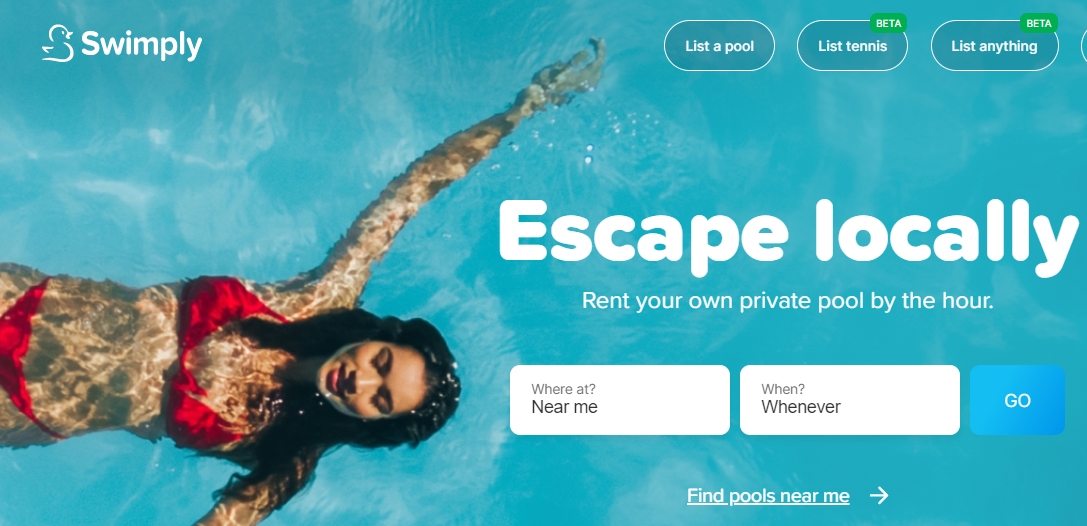The height and width of the screenshot is (526, 1087).
Task: Open the When? date selector
Action: [850, 400]
